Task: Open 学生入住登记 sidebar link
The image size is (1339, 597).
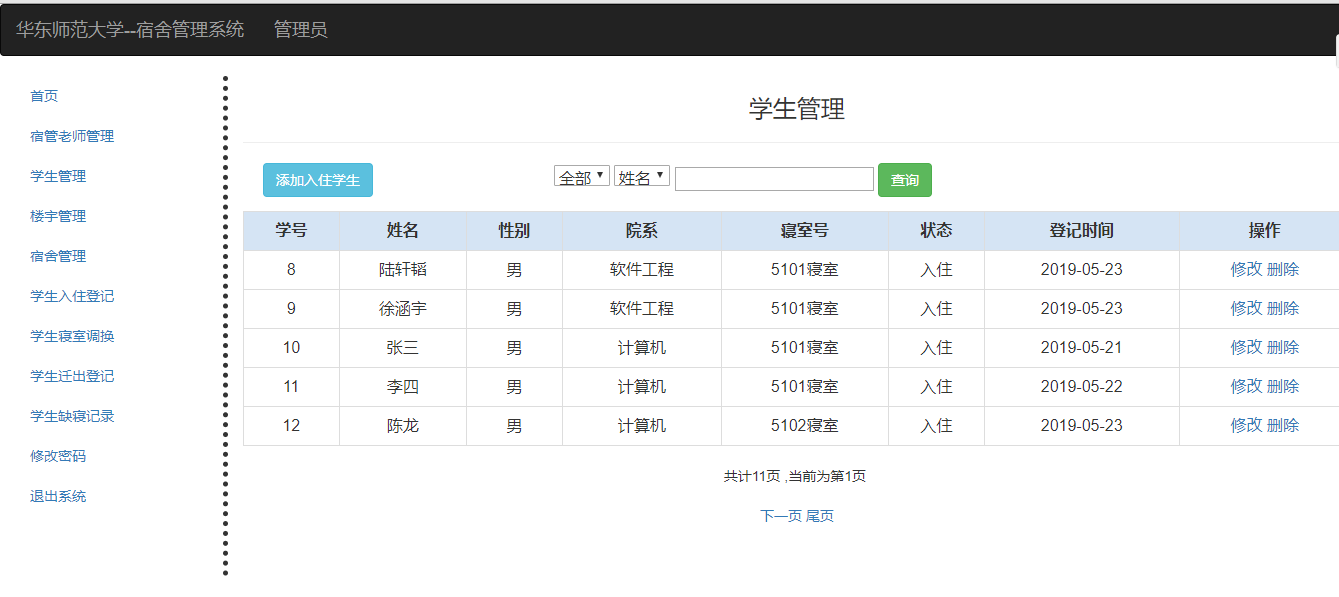Action: click(72, 296)
